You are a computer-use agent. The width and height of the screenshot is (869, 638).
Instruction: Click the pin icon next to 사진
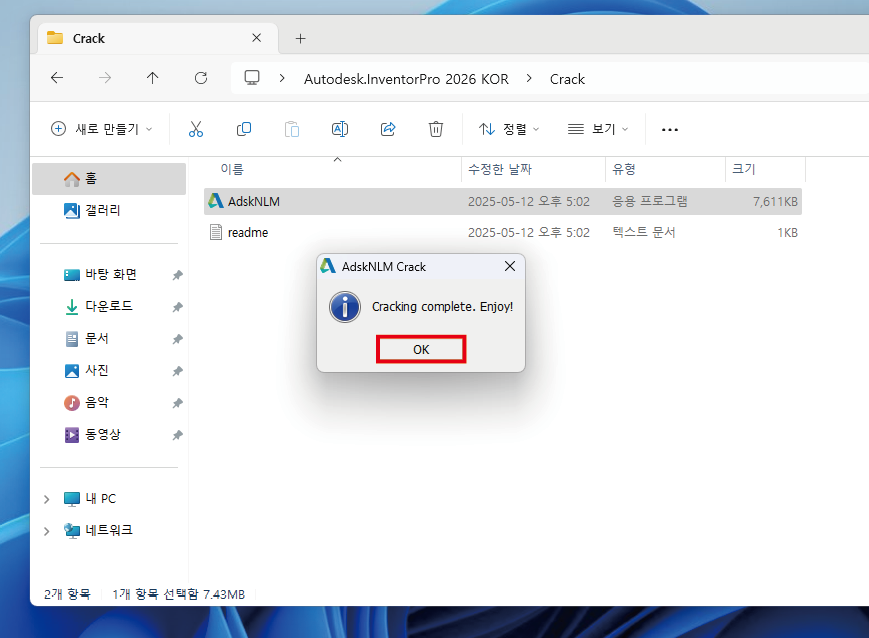coord(177,371)
